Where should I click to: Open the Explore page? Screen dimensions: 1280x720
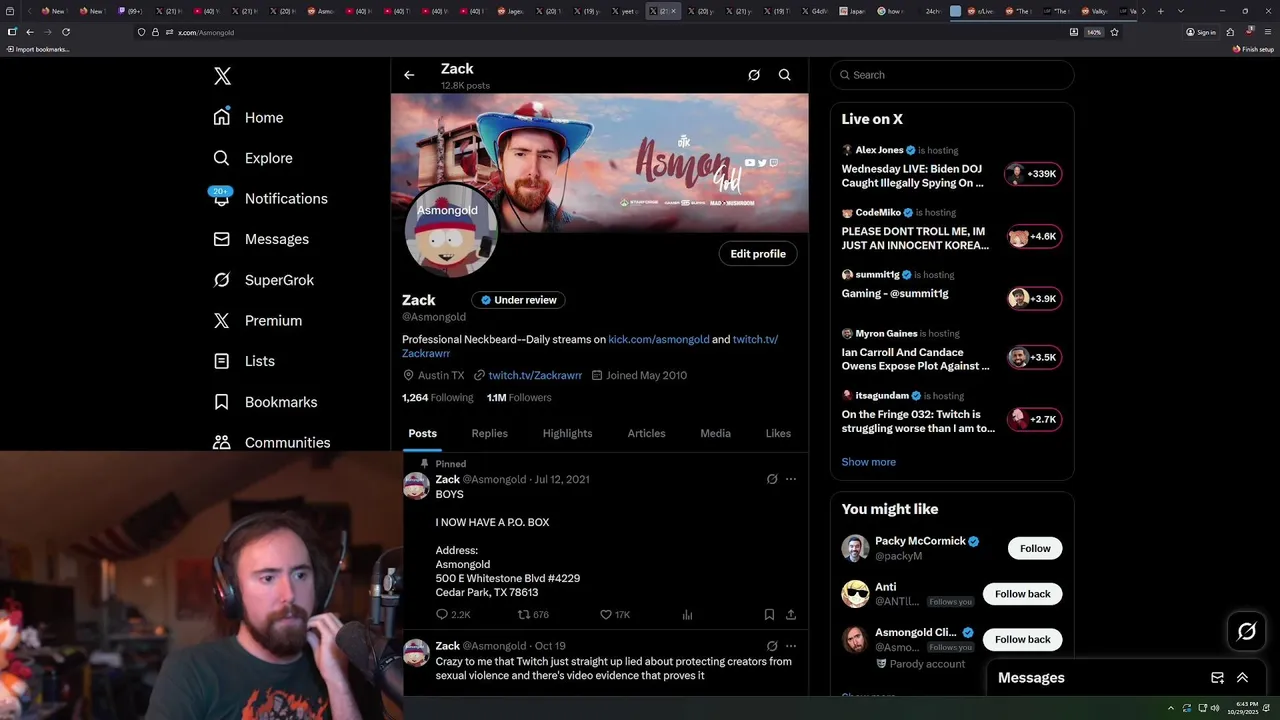(x=252, y=158)
